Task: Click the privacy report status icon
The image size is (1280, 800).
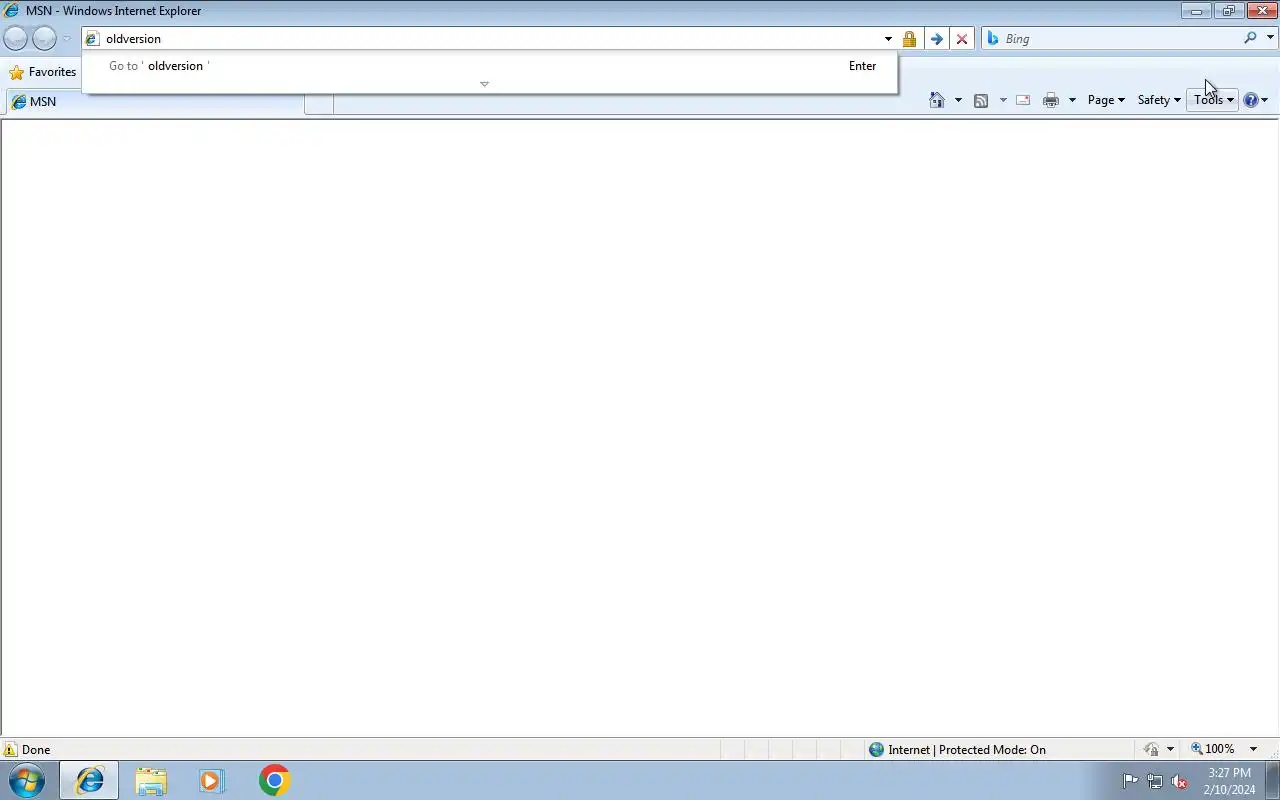Action: click(x=1151, y=749)
